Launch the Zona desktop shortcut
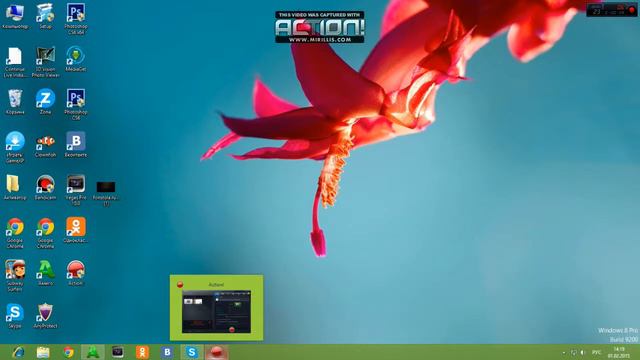 point(45,102)
